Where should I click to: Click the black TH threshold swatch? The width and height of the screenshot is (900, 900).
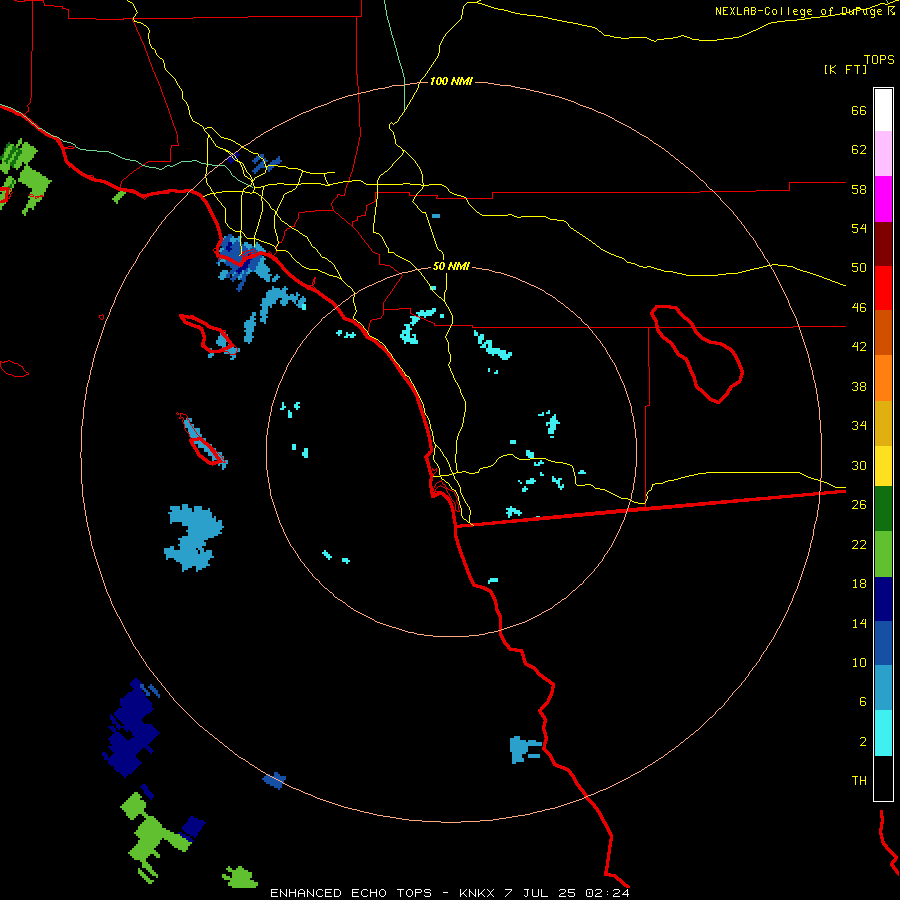pos(883,778)
